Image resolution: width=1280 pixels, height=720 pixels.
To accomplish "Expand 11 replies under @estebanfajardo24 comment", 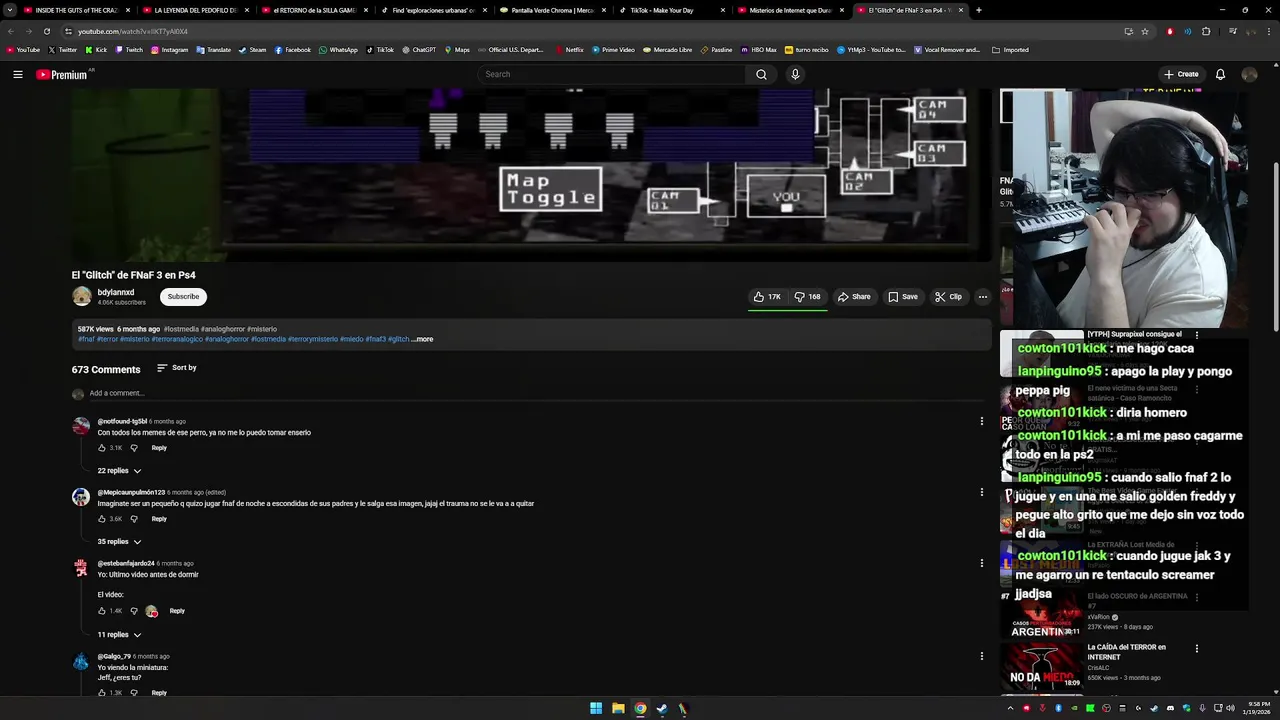I will click(x=119, y=635).
